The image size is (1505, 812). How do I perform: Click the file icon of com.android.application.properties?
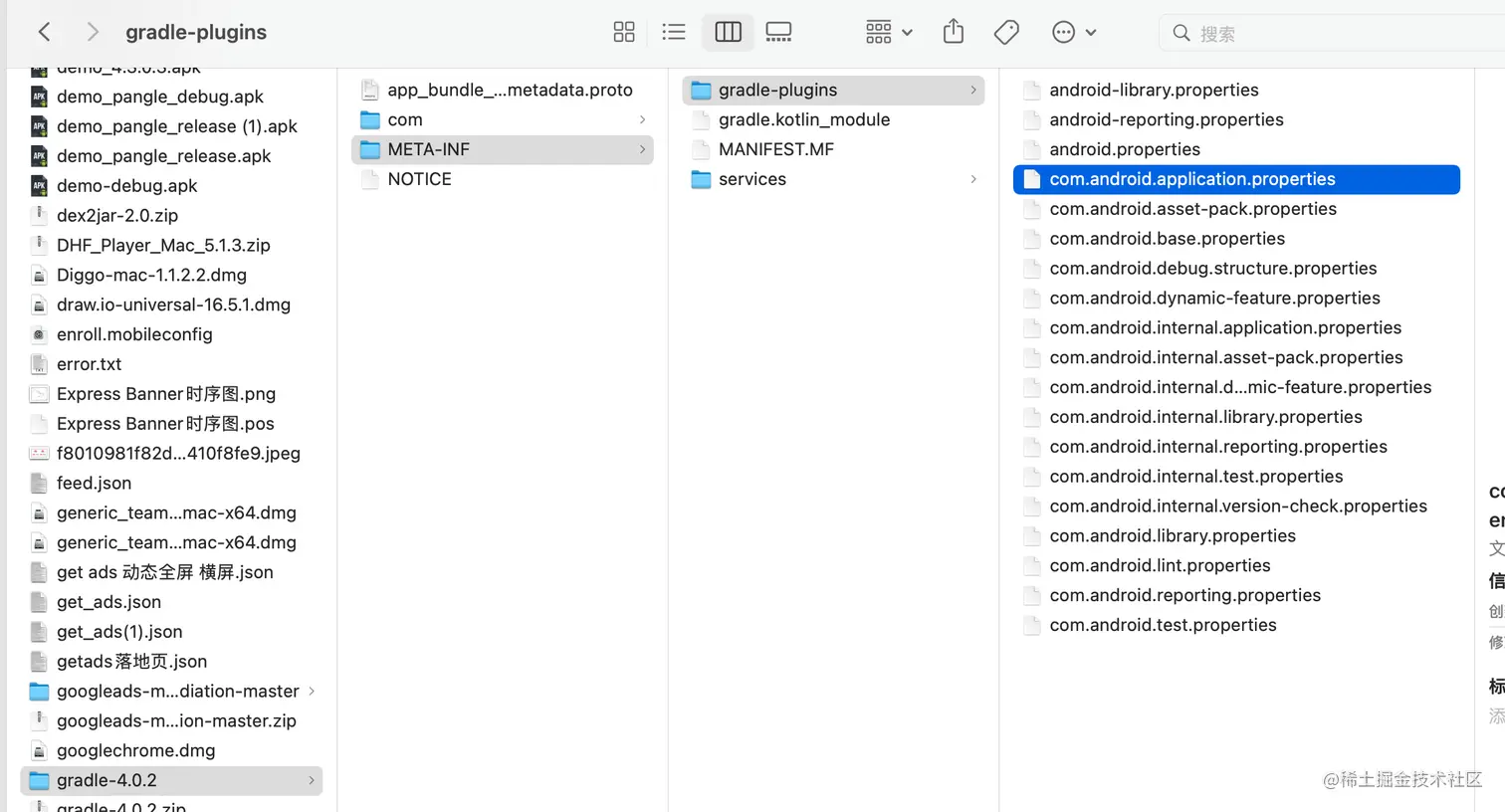[1032, 179]
